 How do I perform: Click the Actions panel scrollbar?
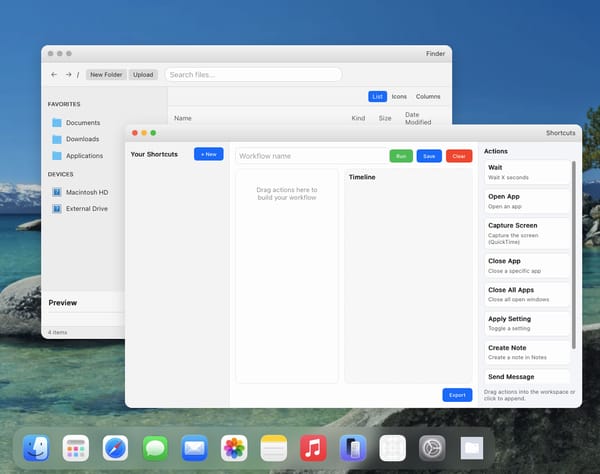[574, 255]
